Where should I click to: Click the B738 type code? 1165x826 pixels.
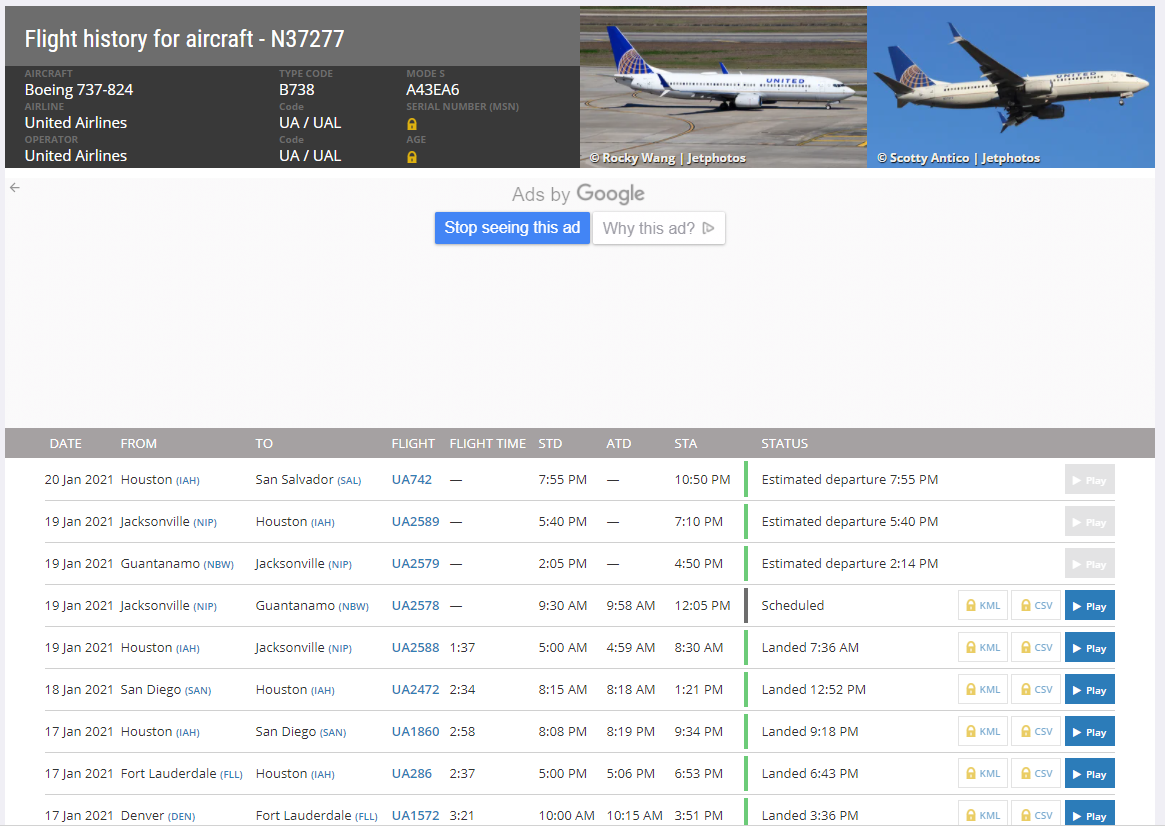pyautogui.click(x=296, y=90)
